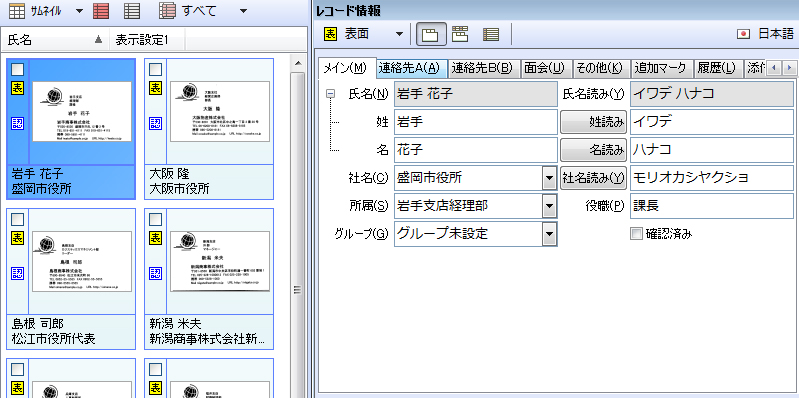Click the 表示設定1 column header
The image size is (799, 398).
(147, 40)
